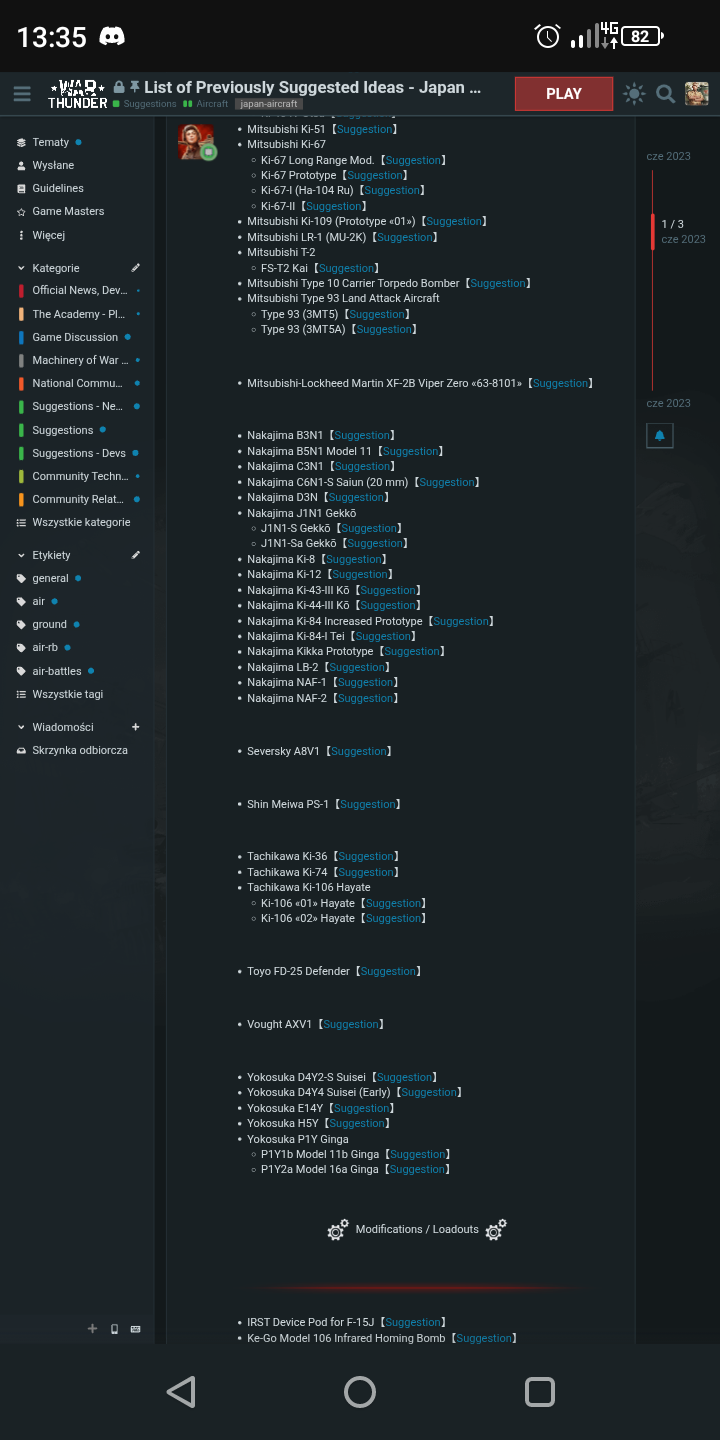Image resolution: width=720 pixels, height=1440 pixels.
Task: Open the Nakajima Kikka Prototype Suggestion link
Action: tap(412, 652)
